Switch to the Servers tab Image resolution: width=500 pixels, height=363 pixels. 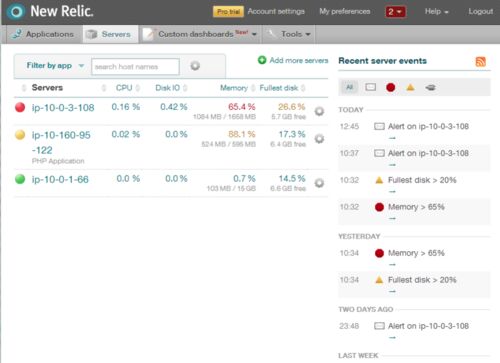coord(109,34)
